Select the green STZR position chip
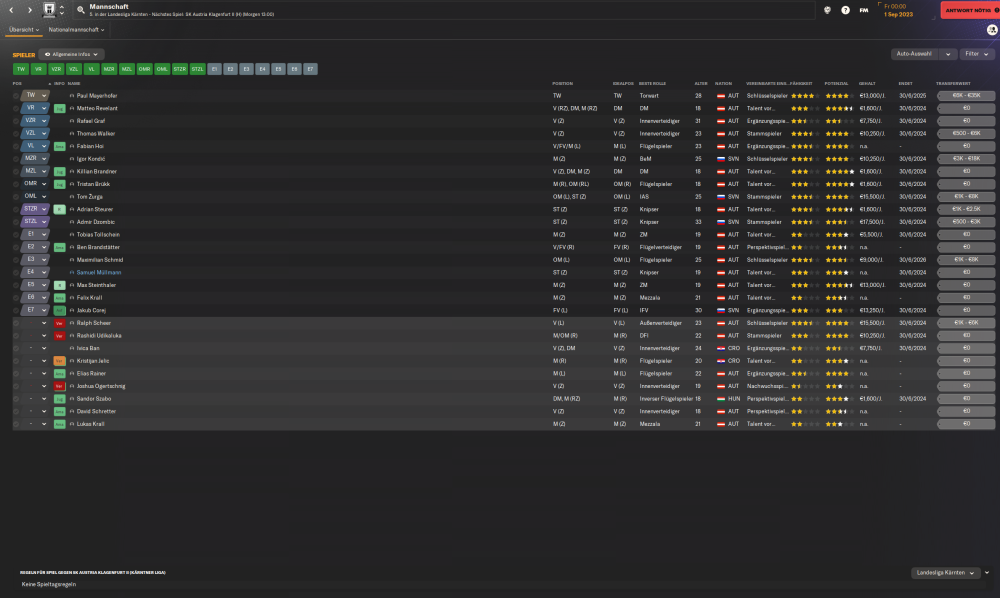This screenshot has width=1000, height=598. pyautogui.click(x=179, y=69)
